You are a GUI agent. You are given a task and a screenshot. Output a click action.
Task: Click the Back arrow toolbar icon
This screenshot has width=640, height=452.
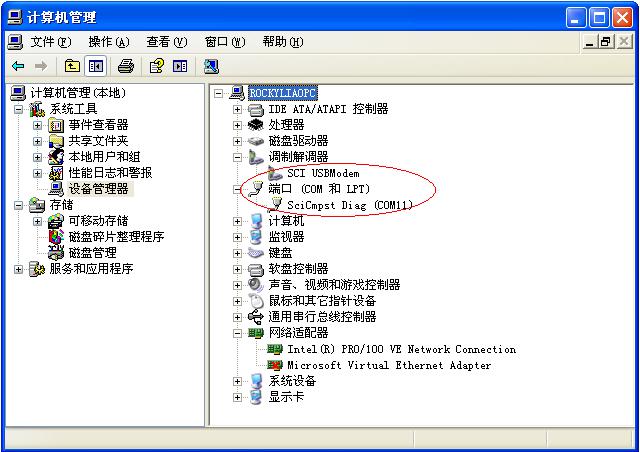[x=18, y=66]
